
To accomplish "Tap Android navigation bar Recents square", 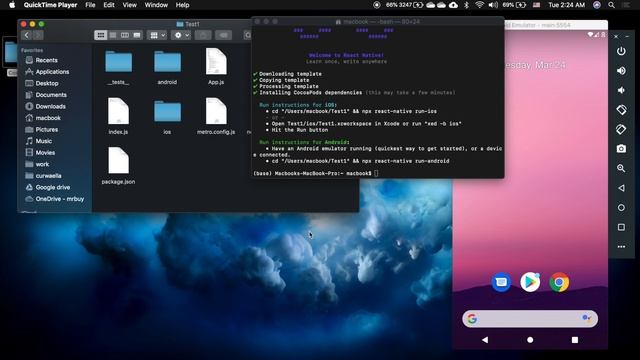I will 575,340.
